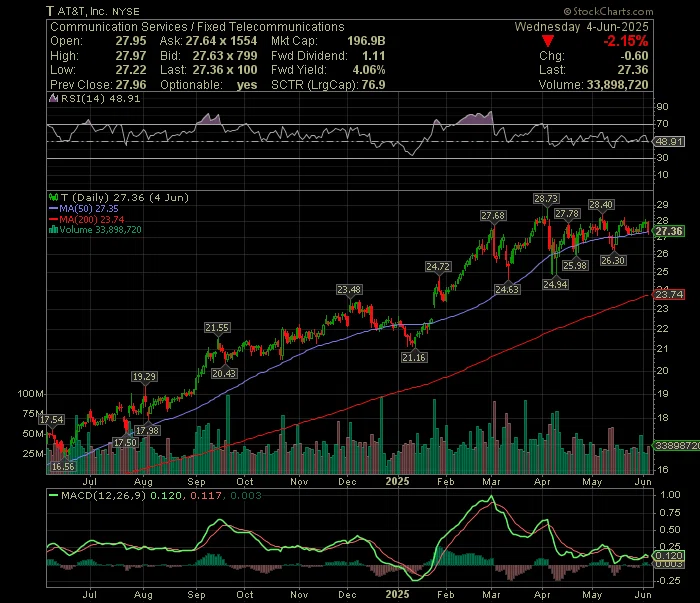Click the 17.50 low price label
The width and height of the screenshot is (700, 603).
pos(125,443)
